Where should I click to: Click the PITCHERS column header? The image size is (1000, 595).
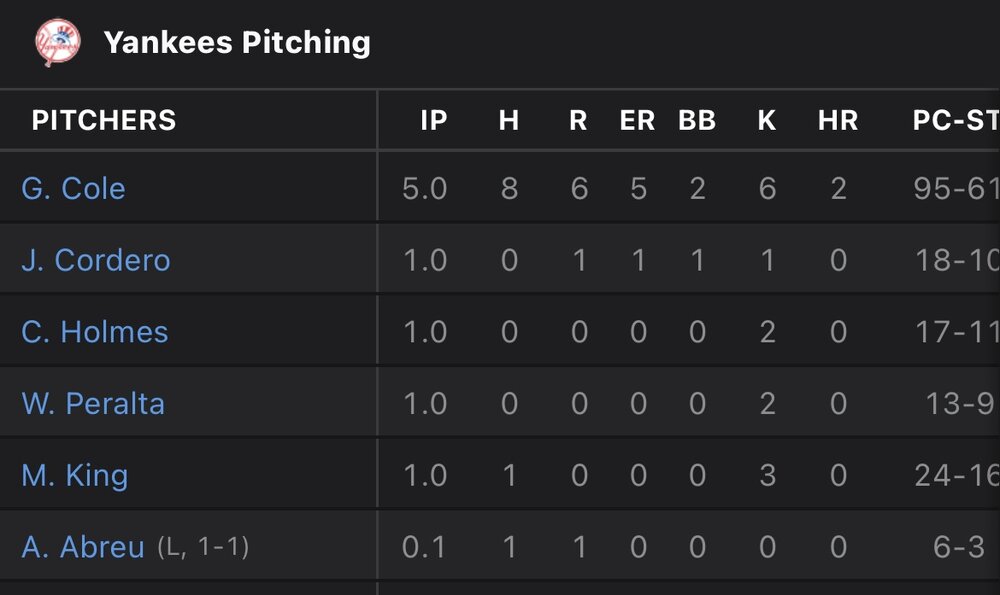104,121
